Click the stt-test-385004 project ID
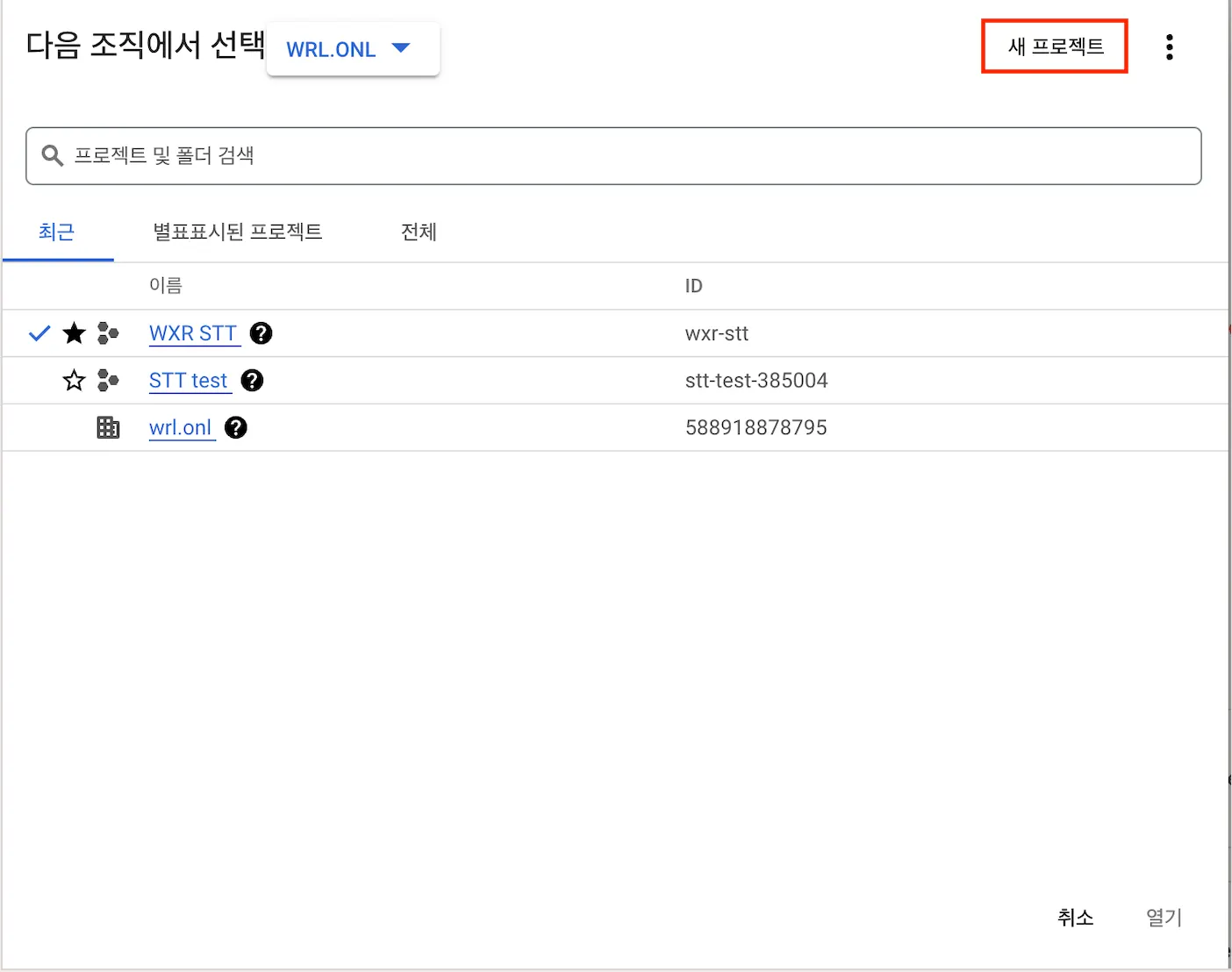 tap(756, 381)
